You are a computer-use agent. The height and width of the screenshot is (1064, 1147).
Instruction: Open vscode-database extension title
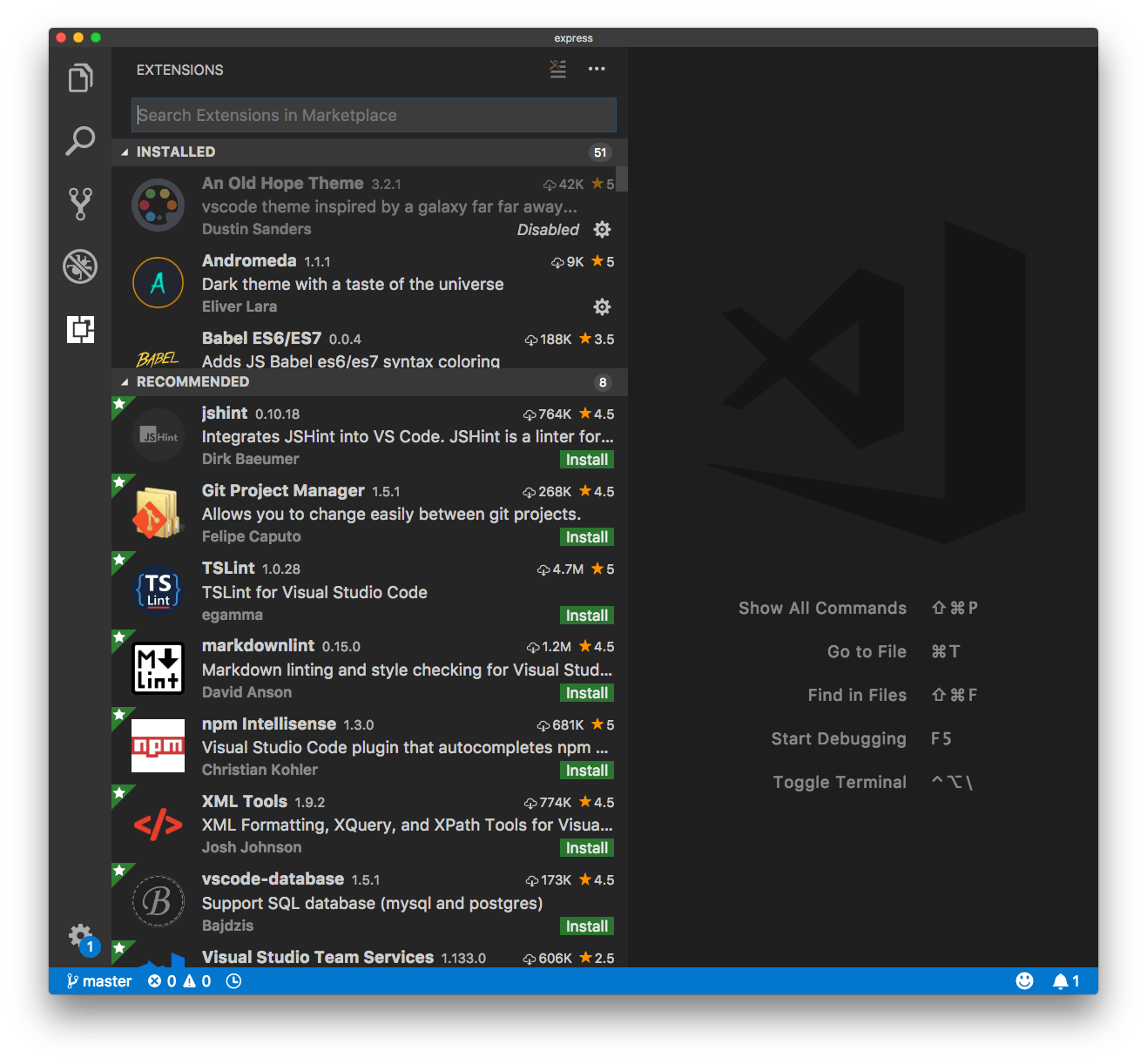[x=273, y=879]
